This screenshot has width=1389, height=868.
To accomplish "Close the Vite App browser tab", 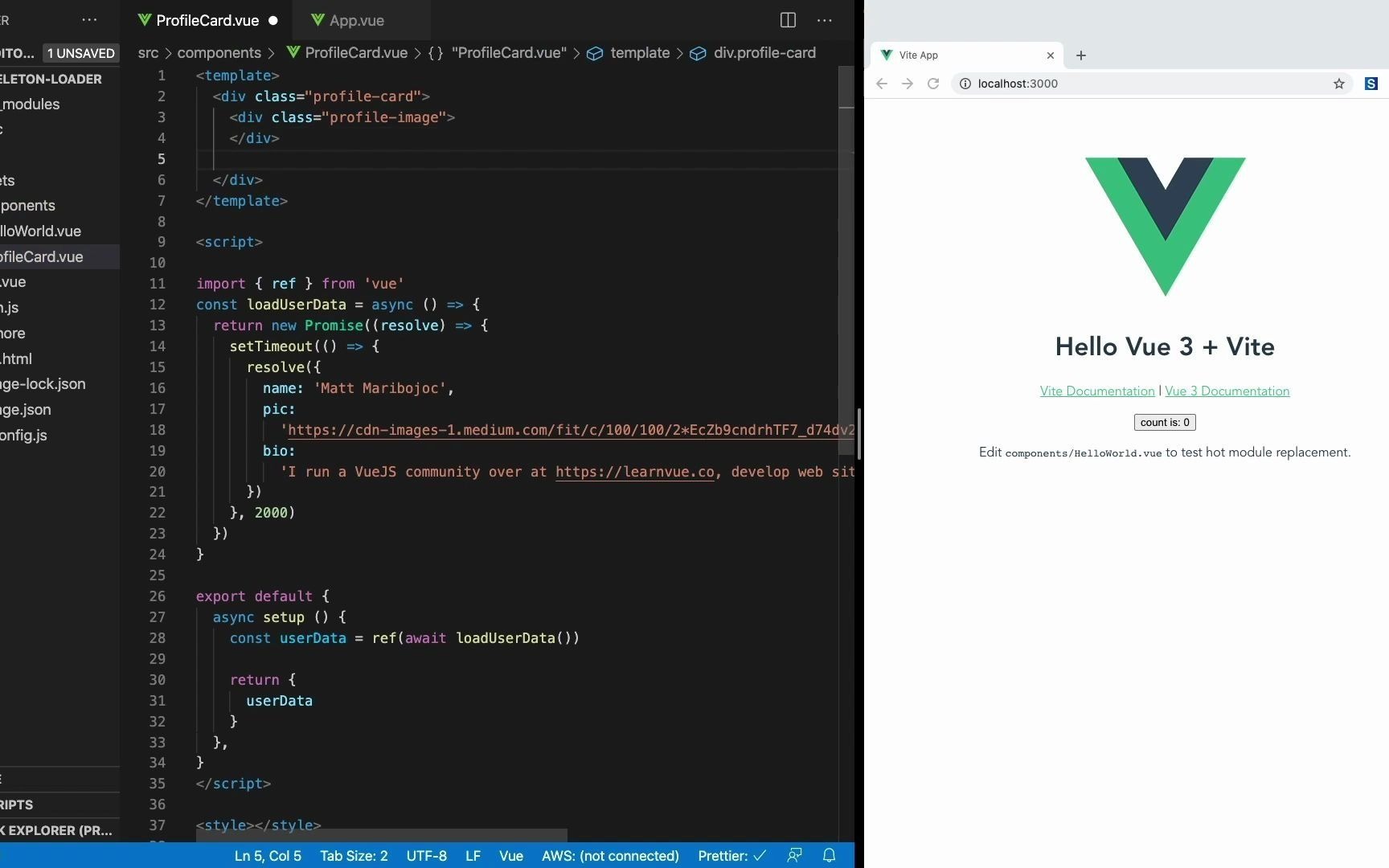I will click(1050, 55).
